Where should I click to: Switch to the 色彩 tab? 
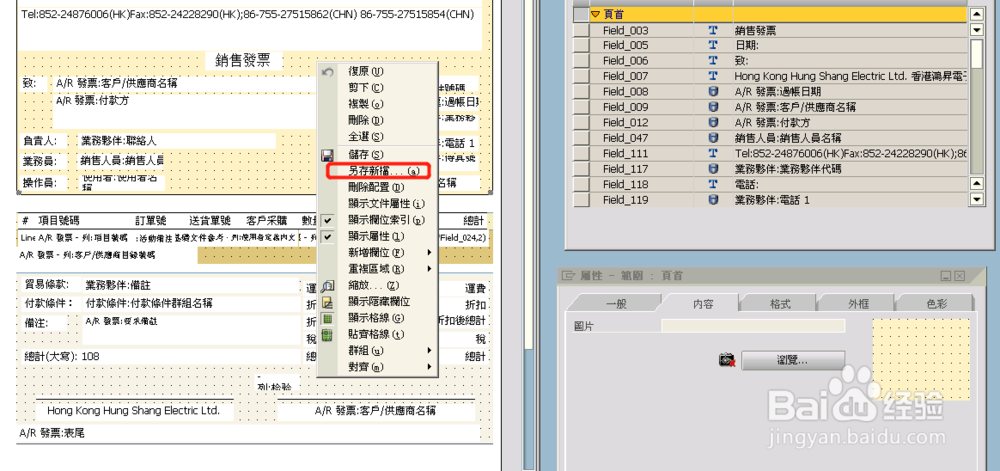point(936,304)
